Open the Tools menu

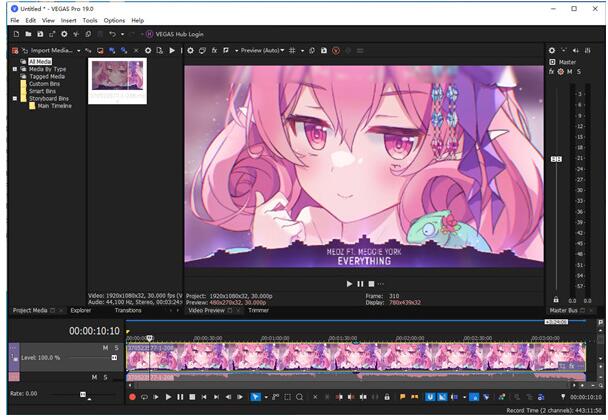pyautogui.click(x=90, y=20)
